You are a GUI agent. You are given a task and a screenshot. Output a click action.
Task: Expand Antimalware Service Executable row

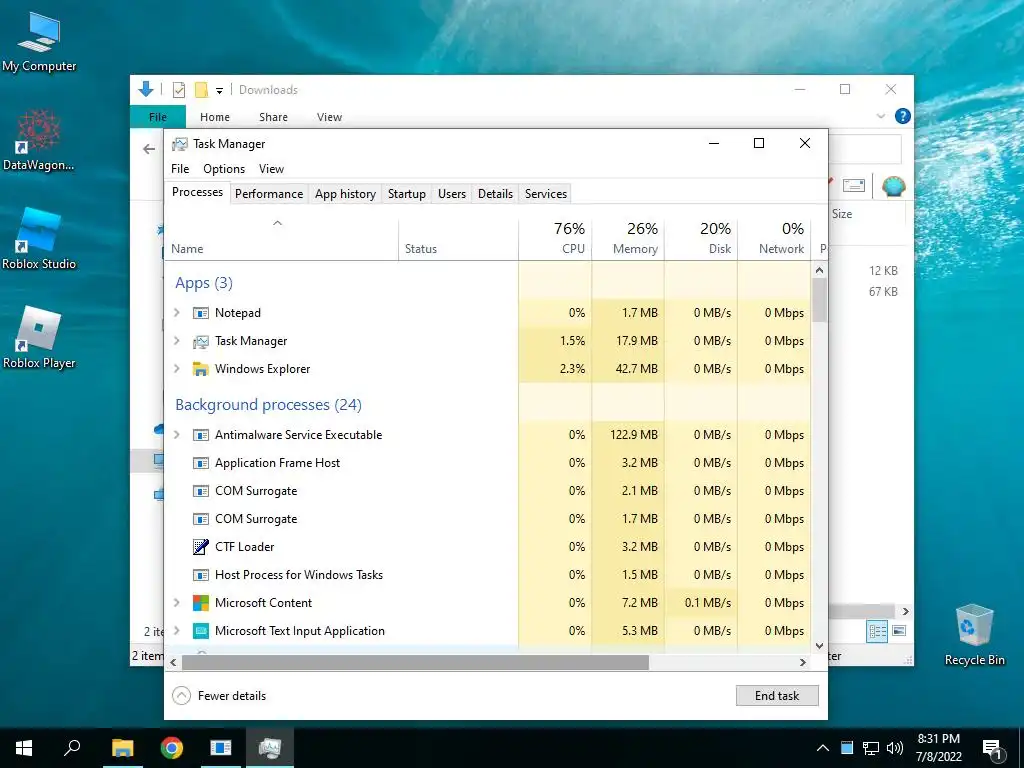click(176, 435)
